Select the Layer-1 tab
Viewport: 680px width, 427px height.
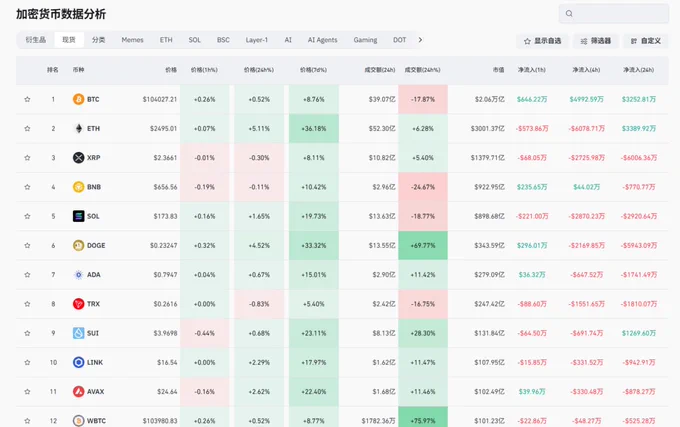pyautogui.click(x=257, y=40)
